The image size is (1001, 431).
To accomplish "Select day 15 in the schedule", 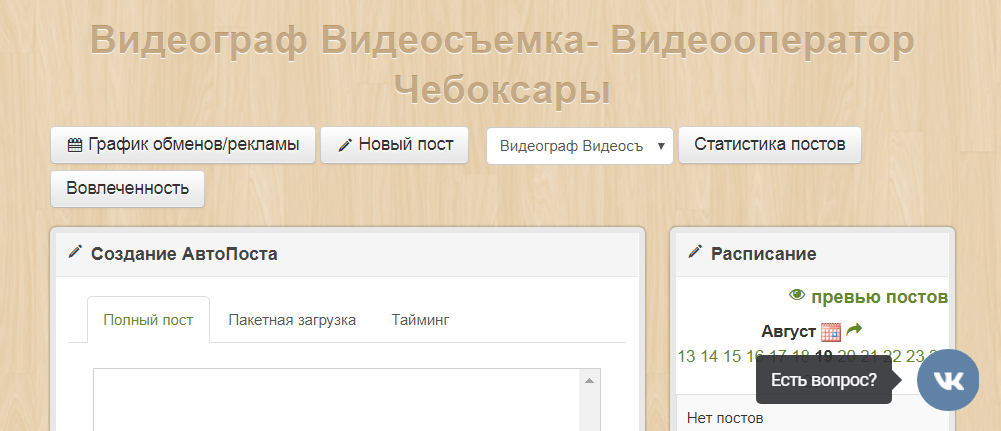I will [732, 356].
